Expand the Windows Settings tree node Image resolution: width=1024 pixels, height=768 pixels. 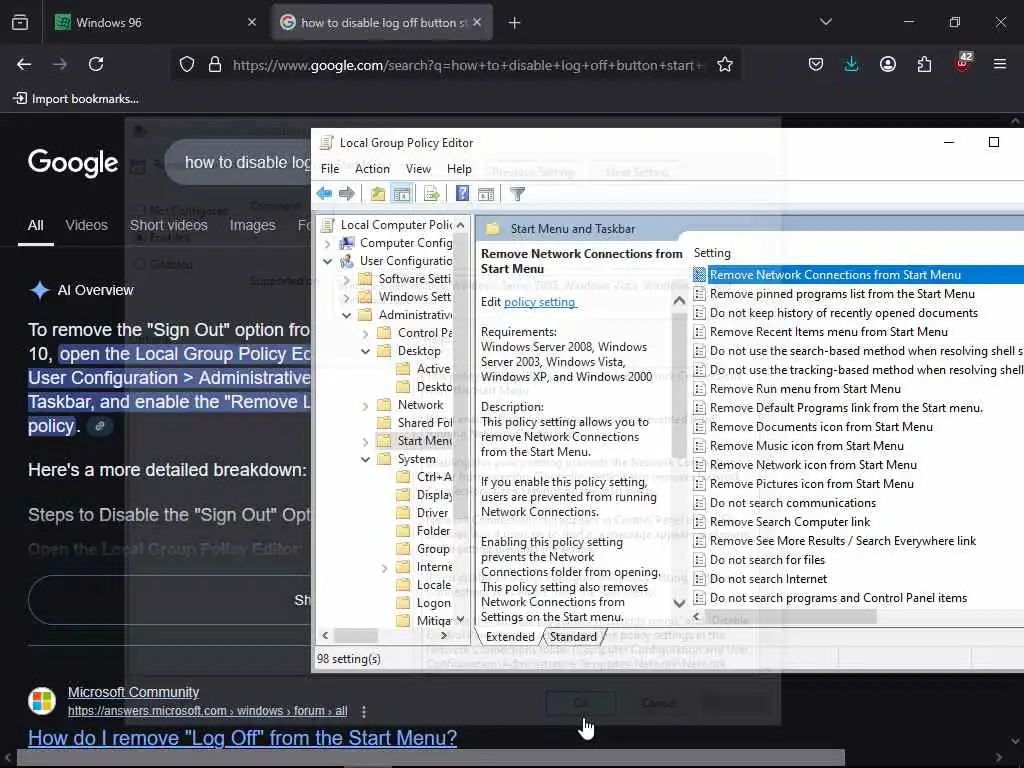pyautogui.click(x=346, y=297)
